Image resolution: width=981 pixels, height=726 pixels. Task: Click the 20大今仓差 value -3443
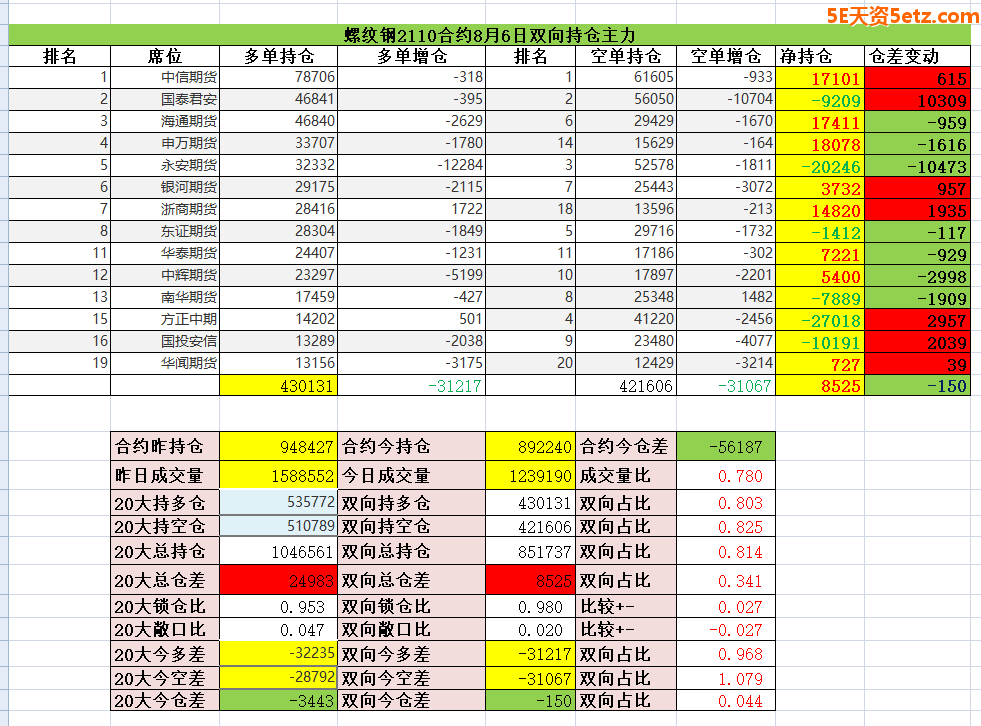278,700
